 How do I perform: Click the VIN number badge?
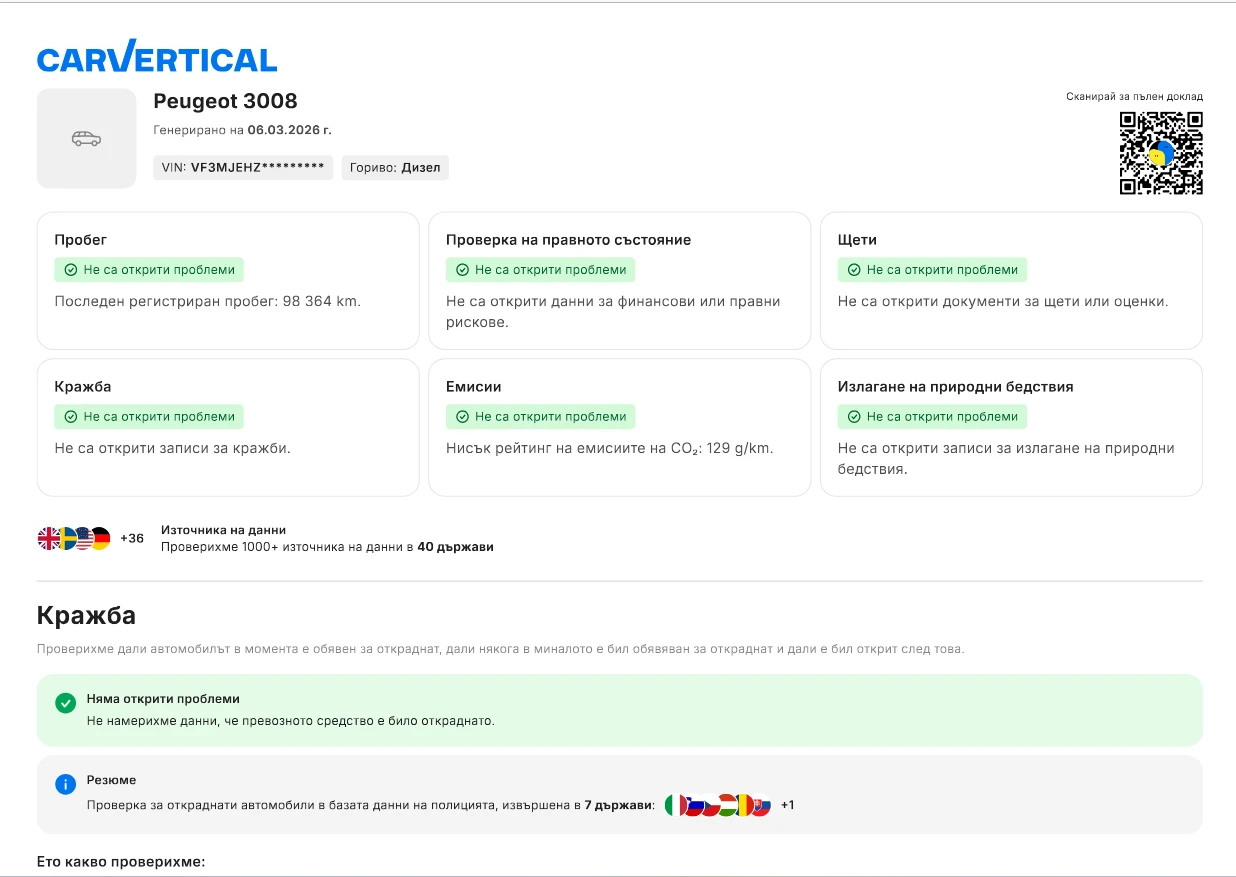click(243, 168)
